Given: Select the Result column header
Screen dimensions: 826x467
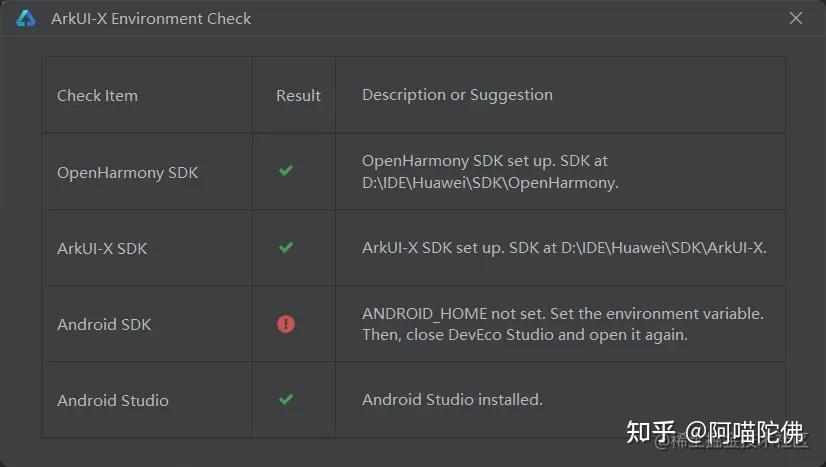Looking at the screenshot, I should (298, 95).
